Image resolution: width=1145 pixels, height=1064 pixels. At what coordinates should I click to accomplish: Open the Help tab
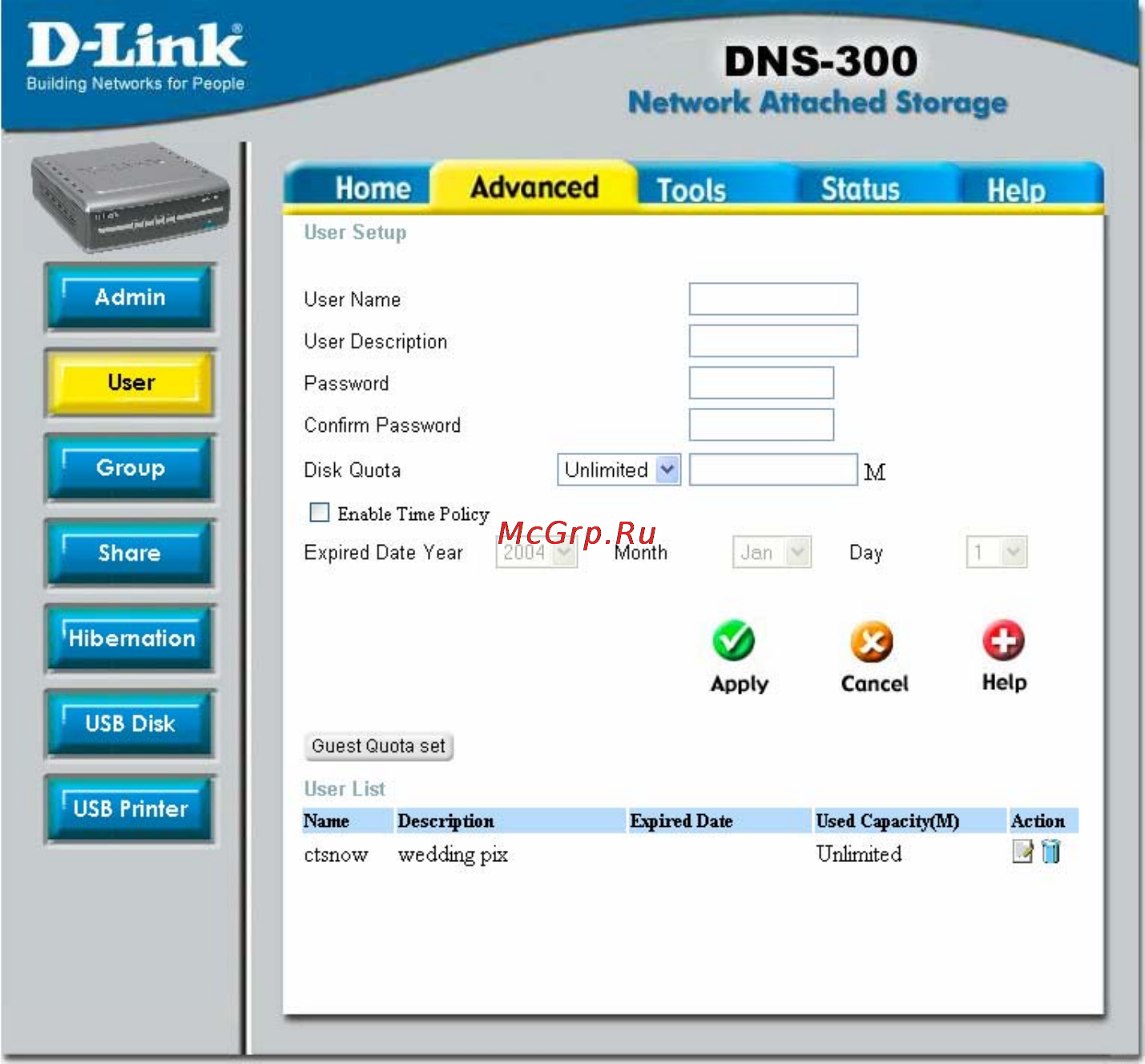pos(1016,191)
